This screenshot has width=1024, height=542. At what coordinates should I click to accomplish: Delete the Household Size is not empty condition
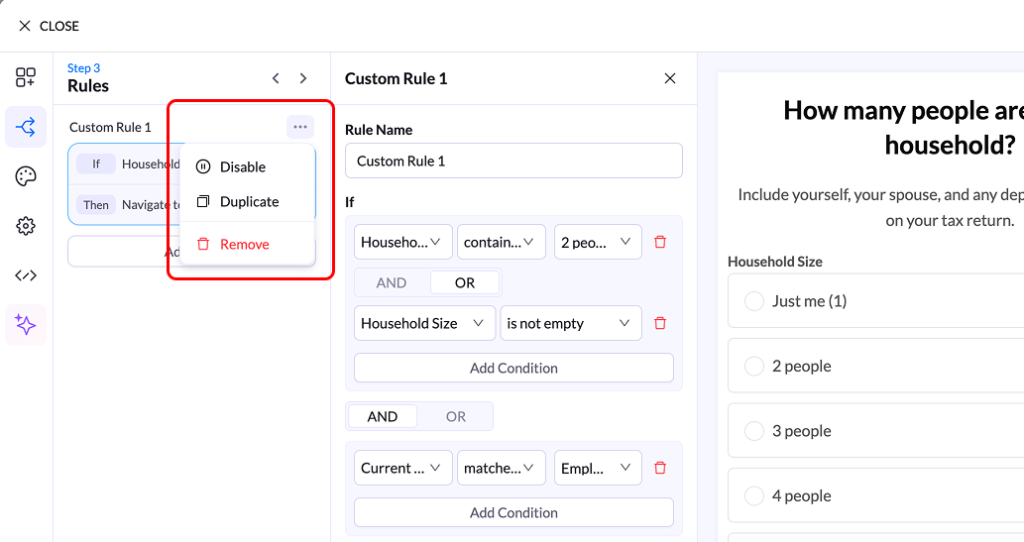pos(660,323)
